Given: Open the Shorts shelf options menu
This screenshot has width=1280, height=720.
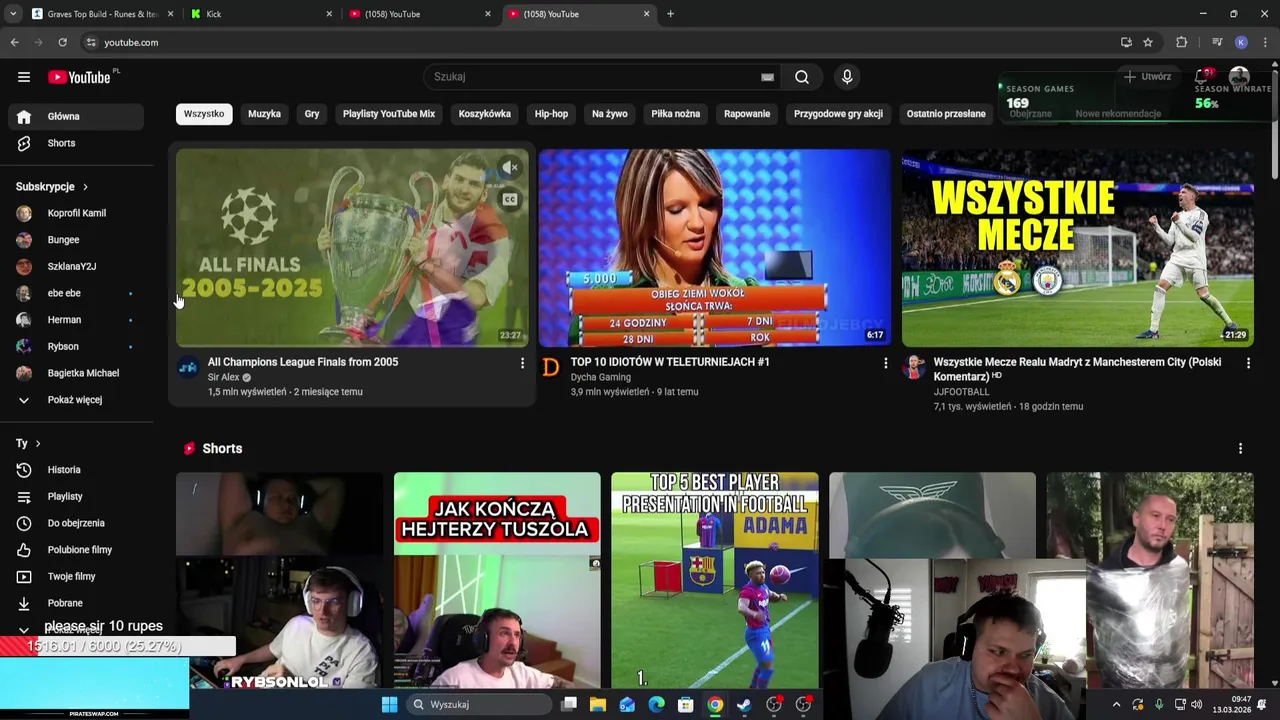Looking at the screenshot, I should tap(1240, 449).
